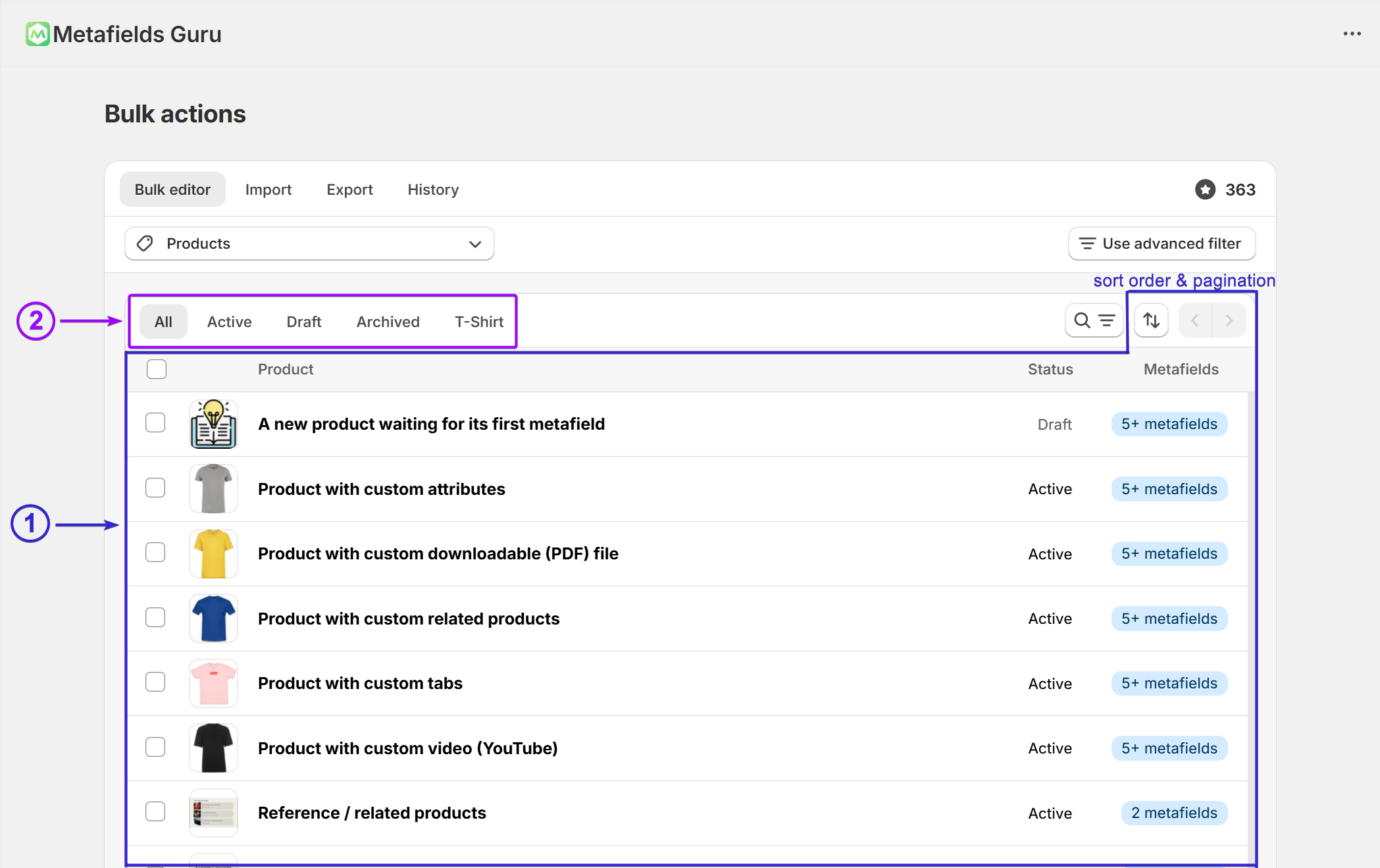
Task: Filter list by the Archived tab
Action: 388,322
